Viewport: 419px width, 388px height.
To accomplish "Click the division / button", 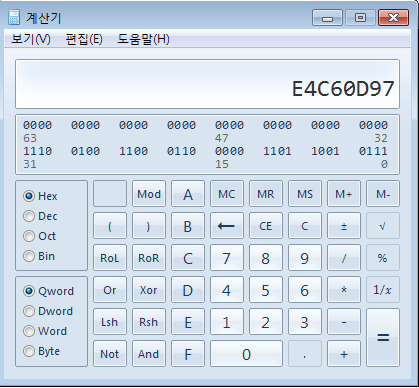I will (344, 258).
